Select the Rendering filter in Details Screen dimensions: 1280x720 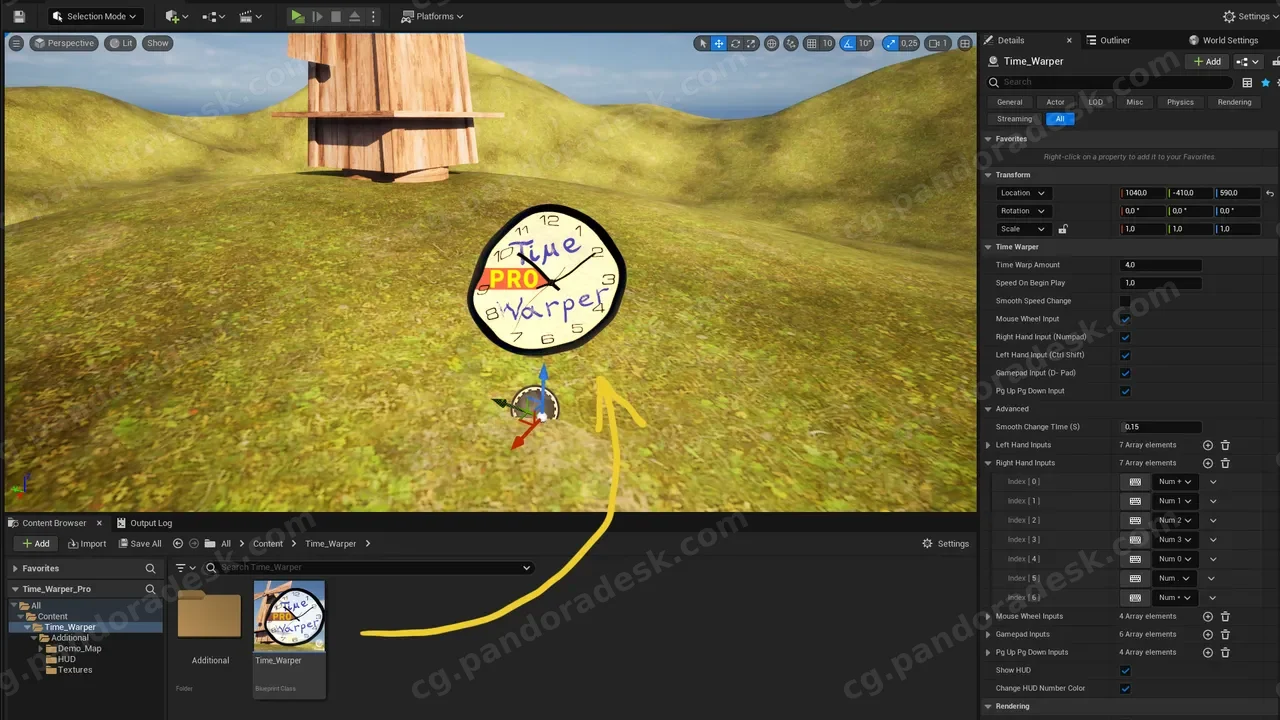pos(1234,102)
